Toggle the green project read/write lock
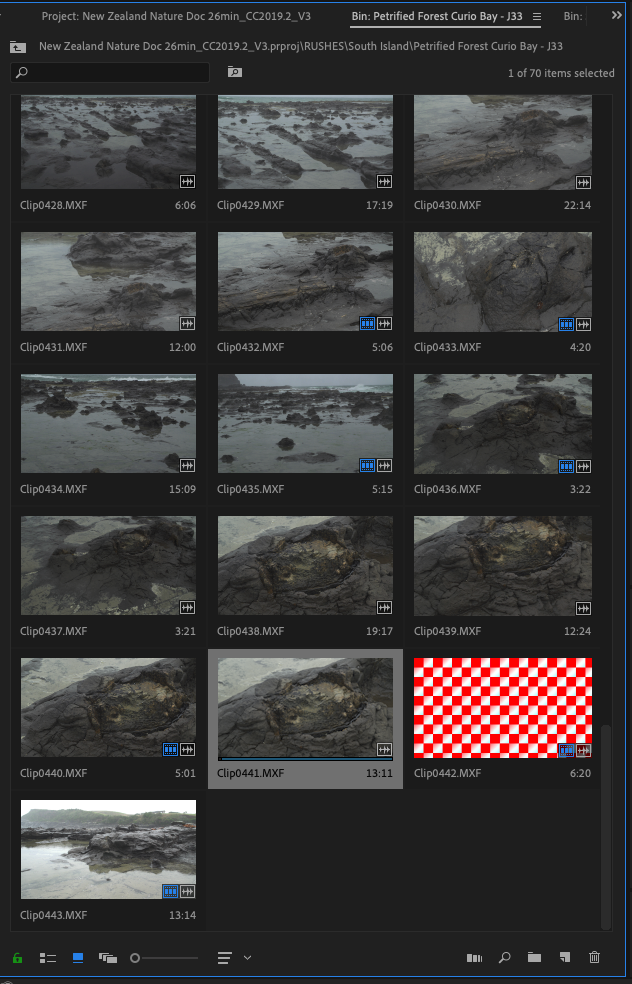 17,958
